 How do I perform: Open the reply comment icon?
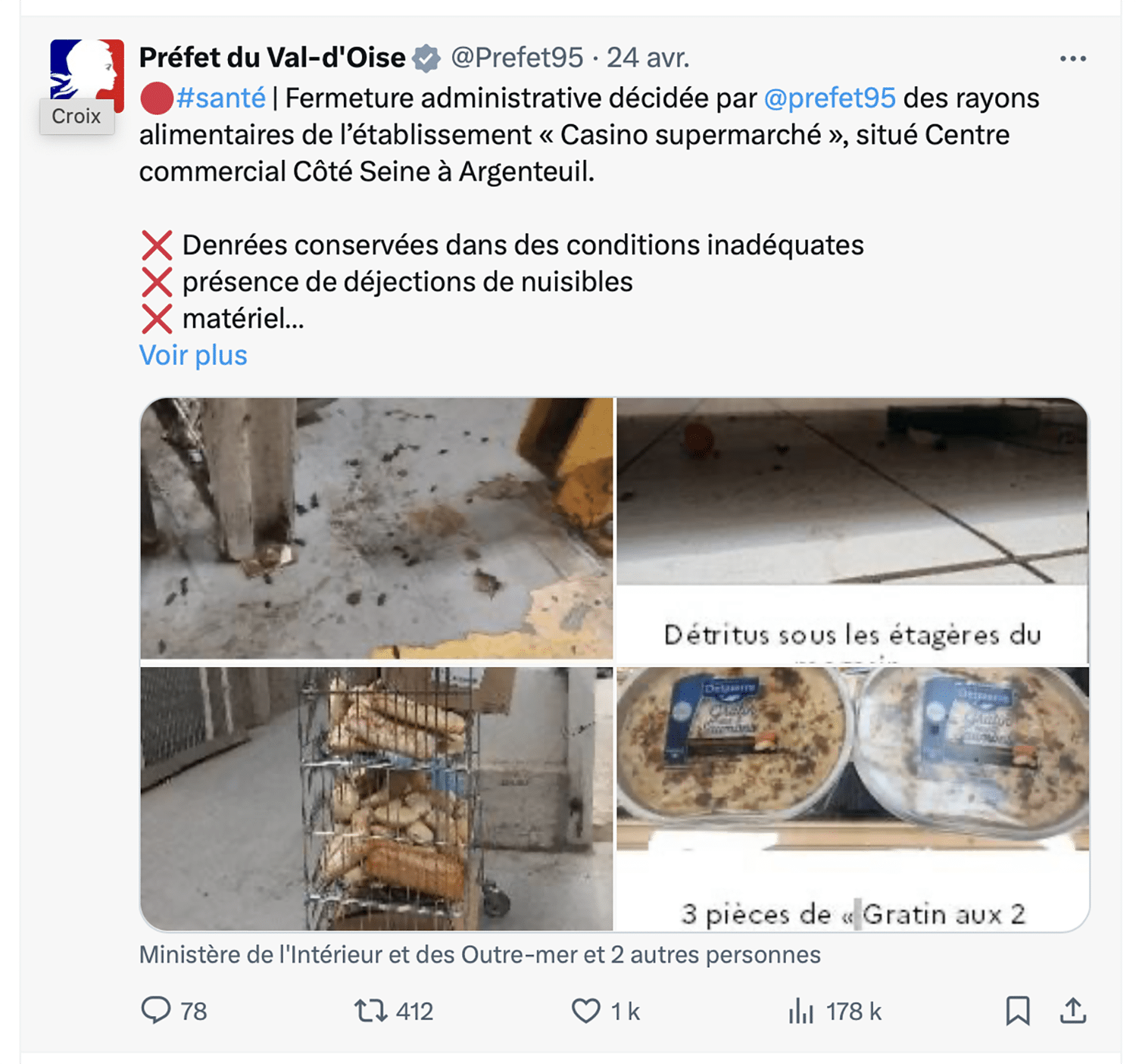156,1011
